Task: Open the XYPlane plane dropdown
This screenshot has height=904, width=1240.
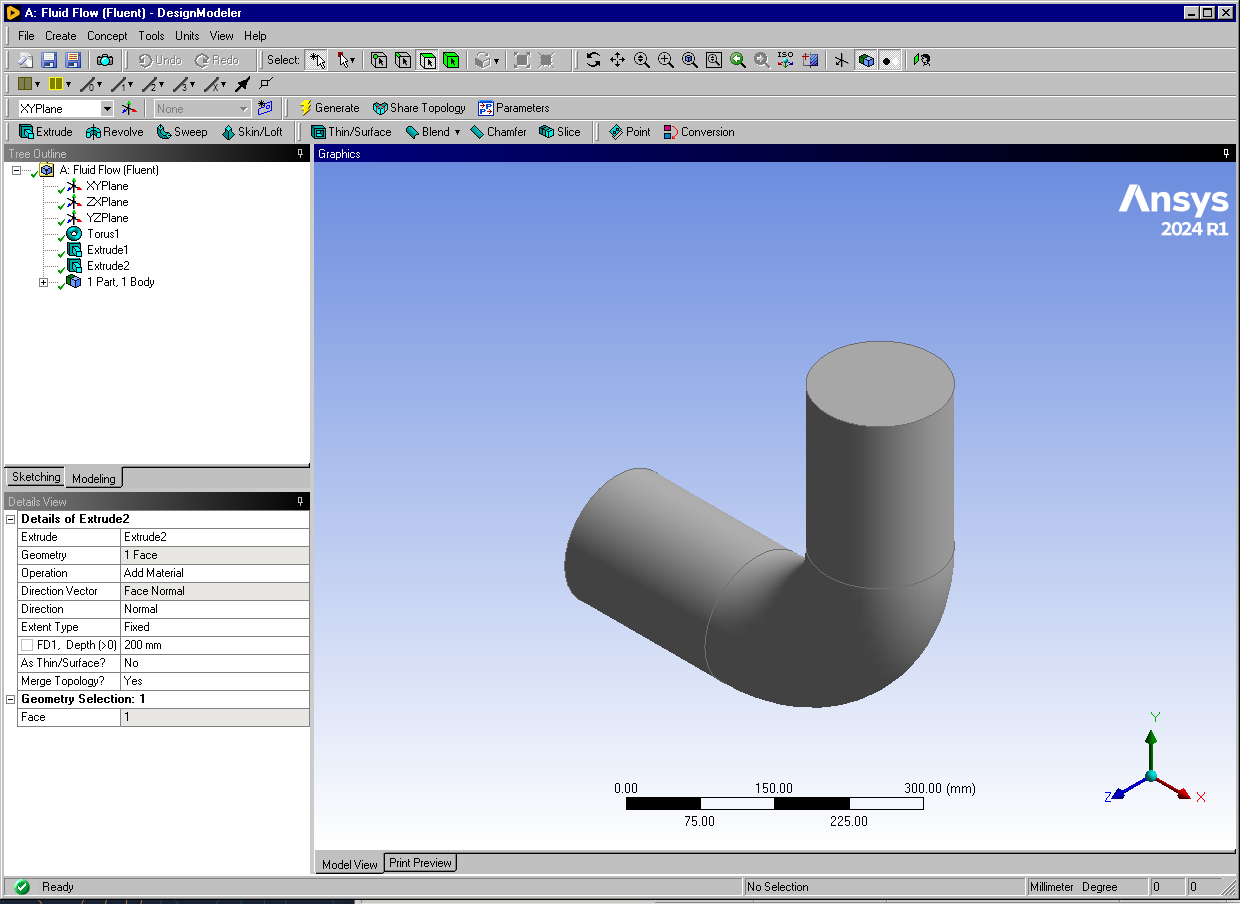Action: [x=107, y=108]
